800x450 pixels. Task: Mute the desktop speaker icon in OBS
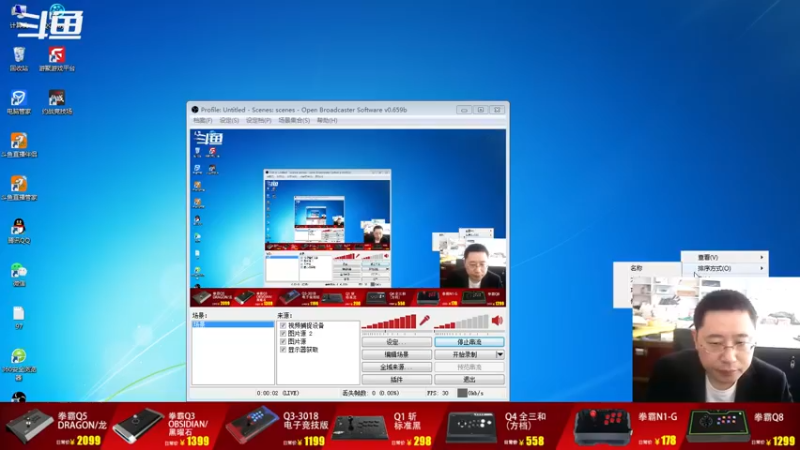click(497, 321)
